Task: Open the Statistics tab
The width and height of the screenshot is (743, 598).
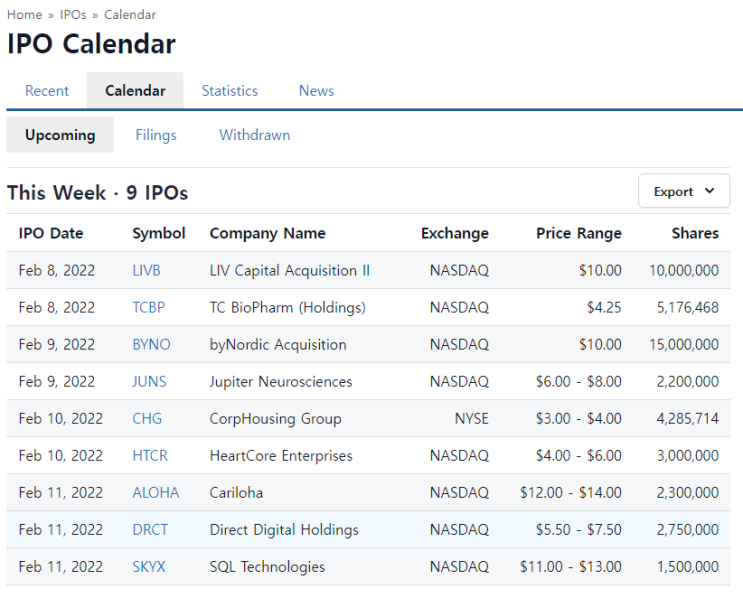Action: 230,91
